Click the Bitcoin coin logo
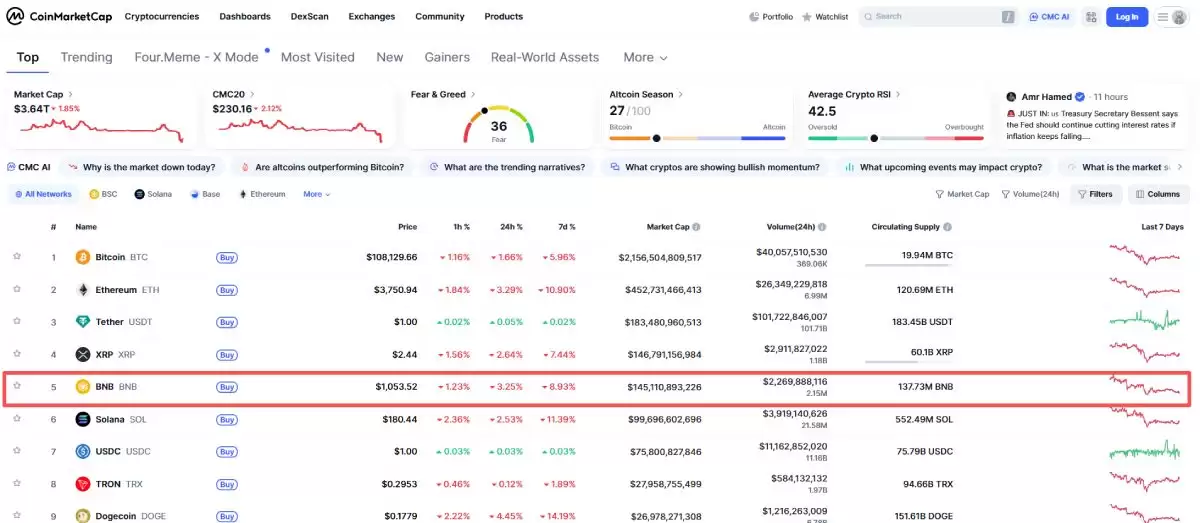The image size is (1200, 523). pos(83,257)
